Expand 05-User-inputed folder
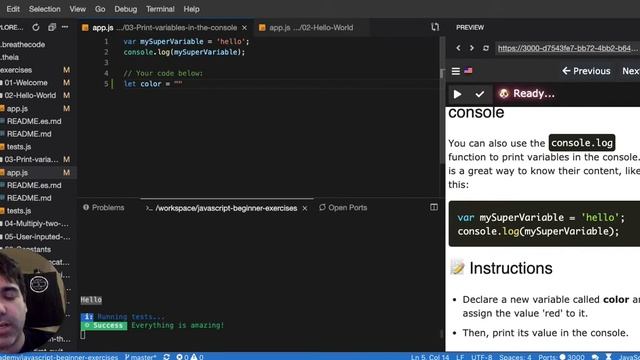This screenshot has height=360, width=640. 38,237
